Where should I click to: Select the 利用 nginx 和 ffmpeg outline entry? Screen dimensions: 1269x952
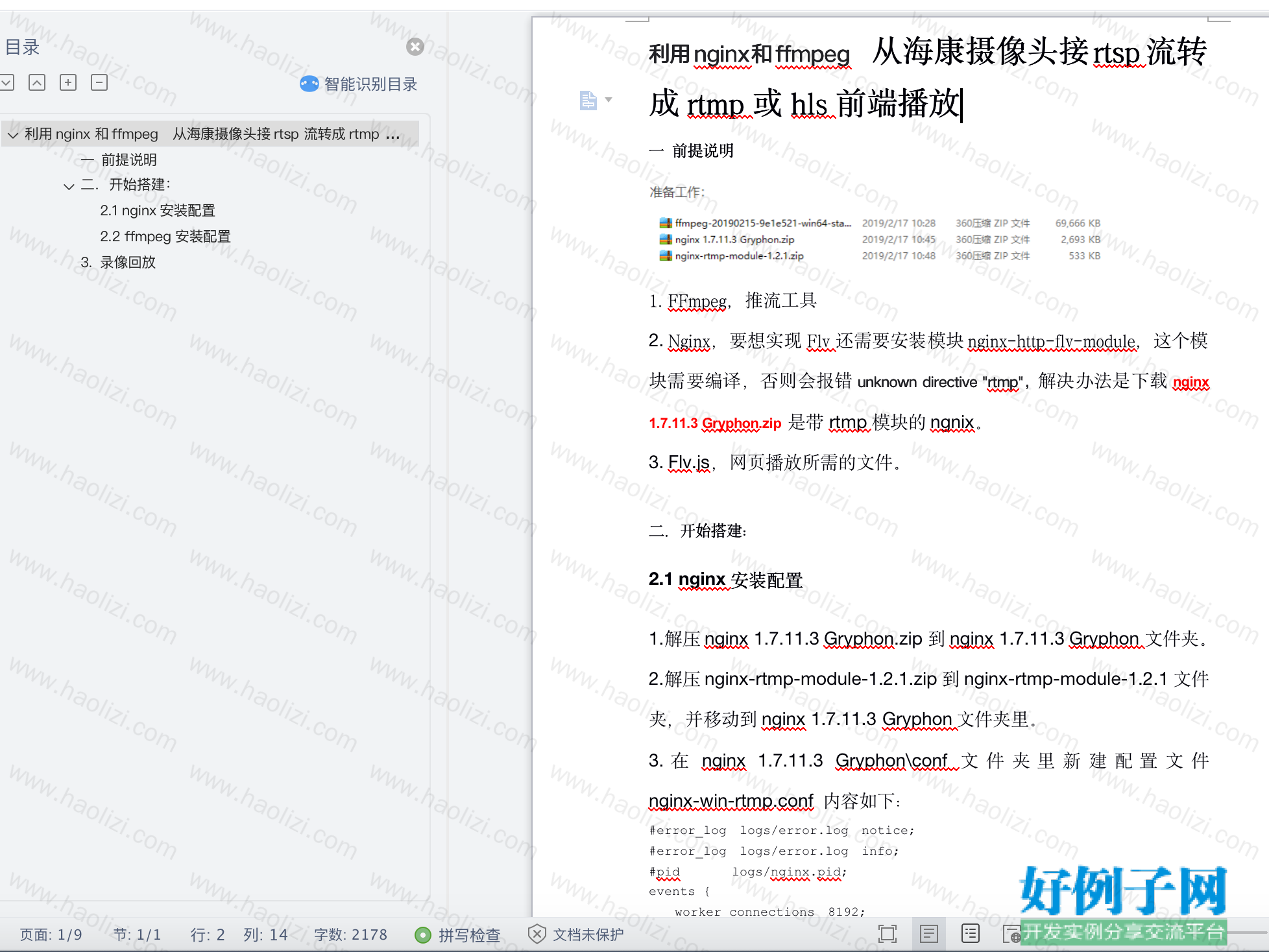211,134
